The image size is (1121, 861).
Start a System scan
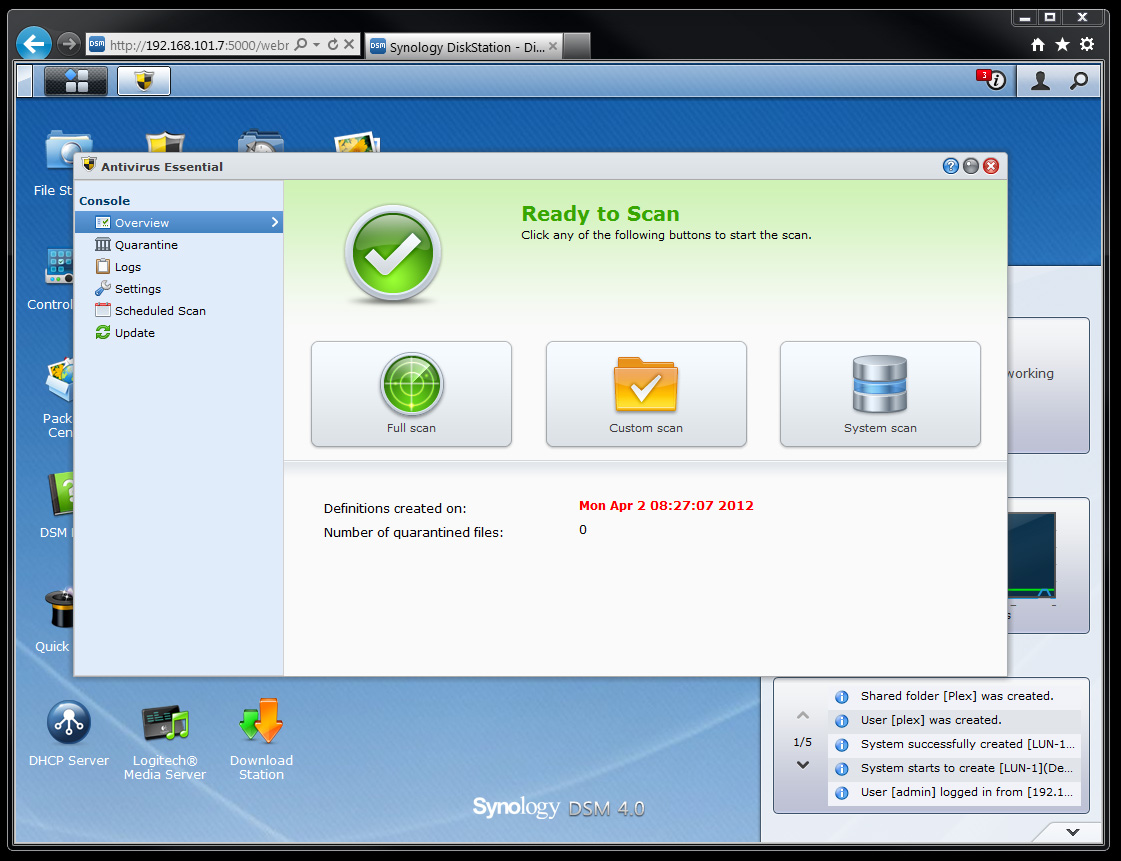click(x=880, y=394)
